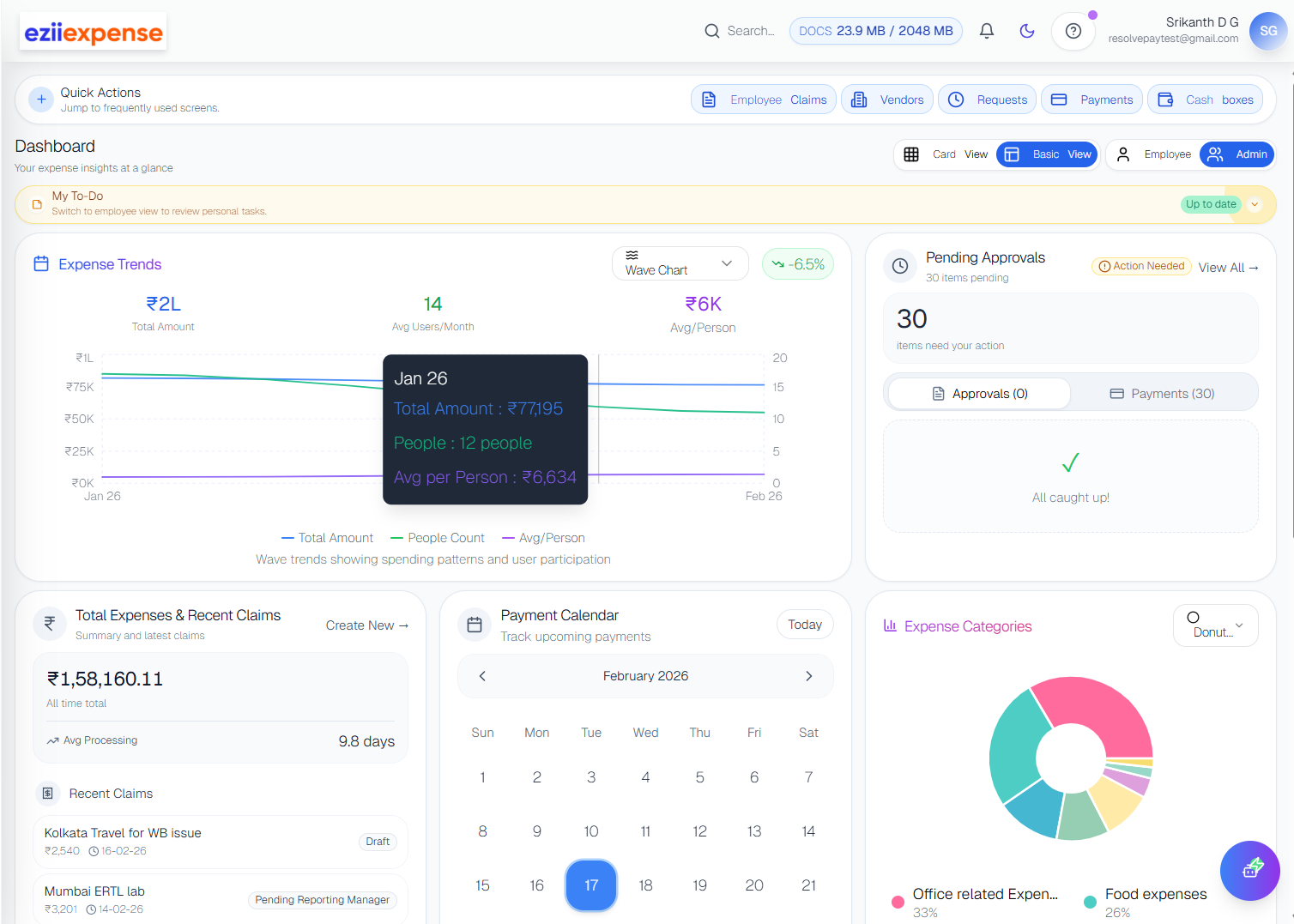Switch to Card View

click(946, 154)
